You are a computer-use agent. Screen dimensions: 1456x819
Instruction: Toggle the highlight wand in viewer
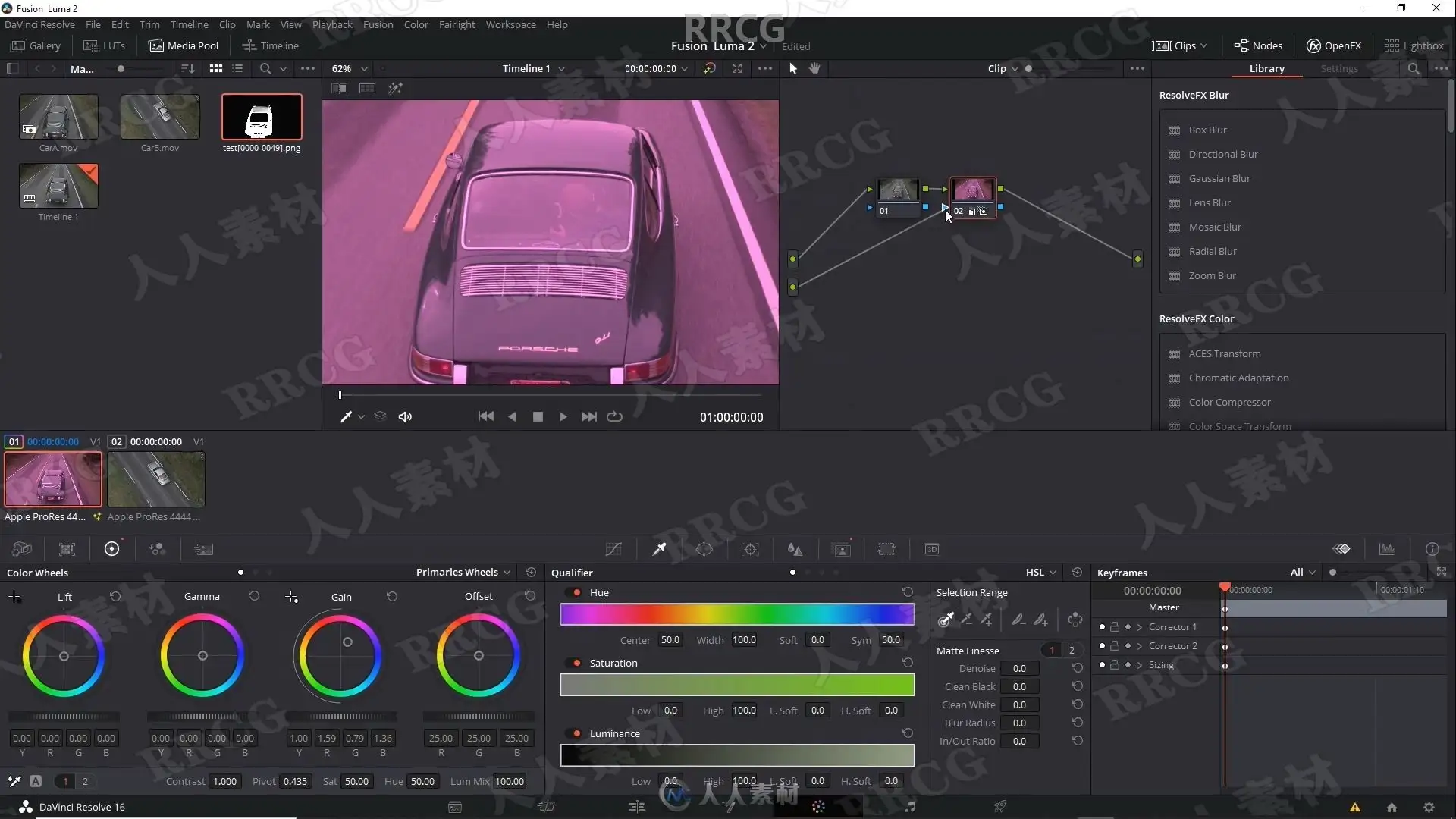395,88
